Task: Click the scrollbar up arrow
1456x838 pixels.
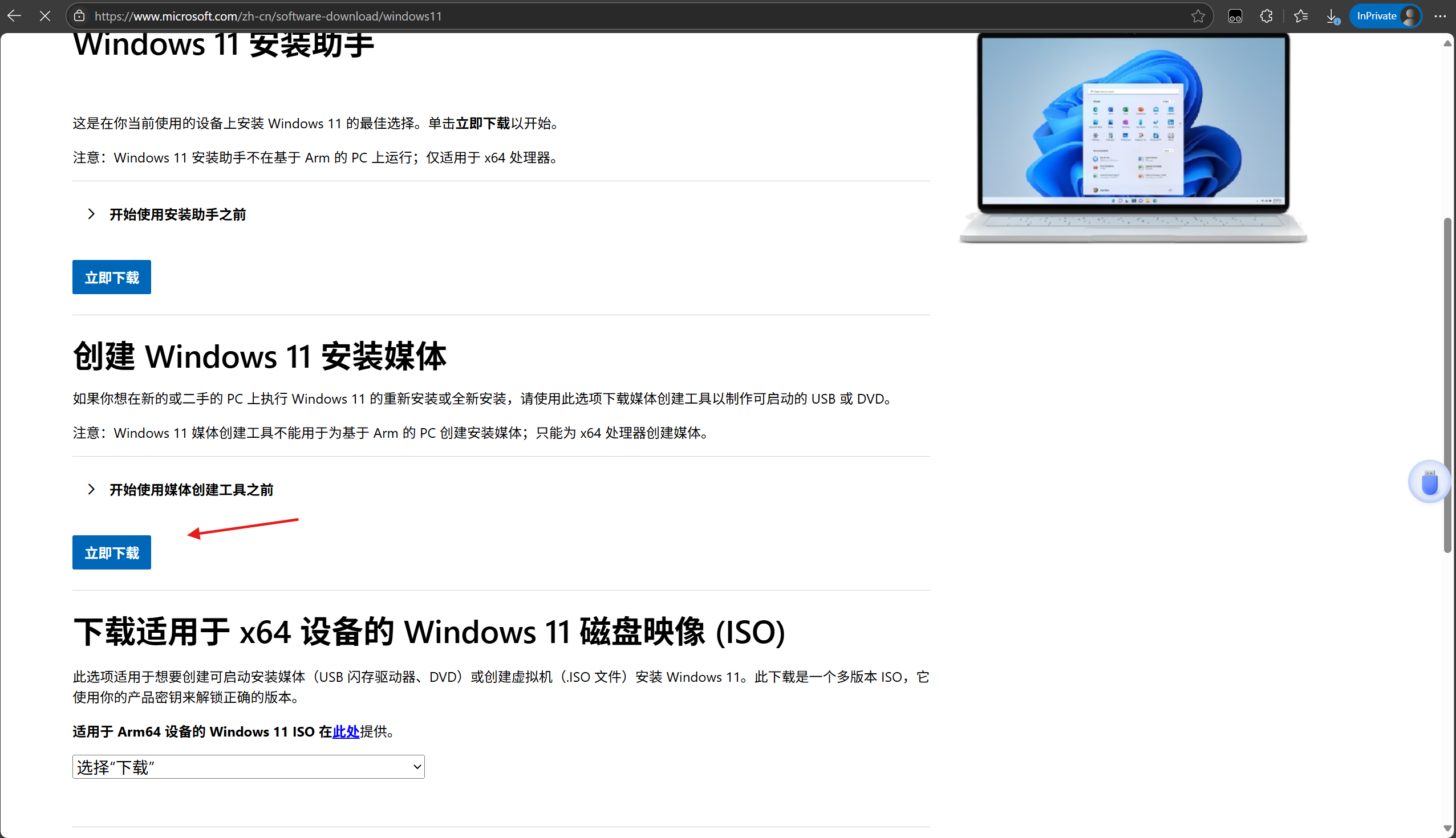Action: [1447, 43]
